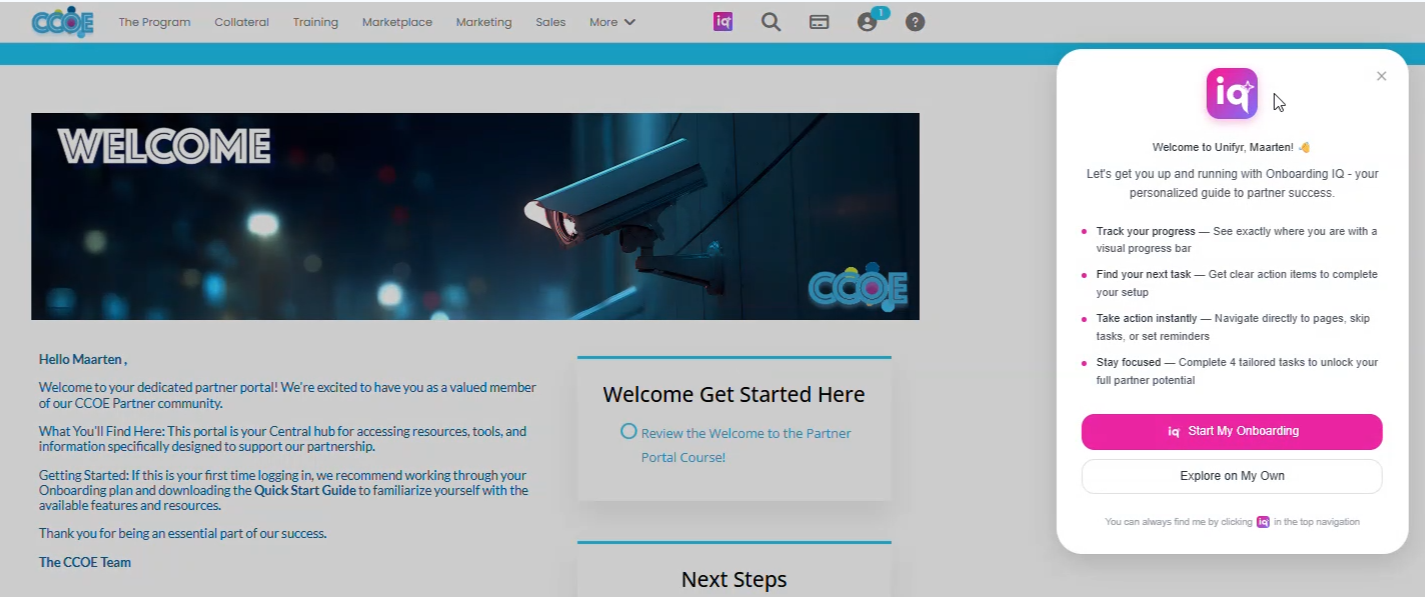Click the Welcome Get Started Here heading

[x=733, y=394]
